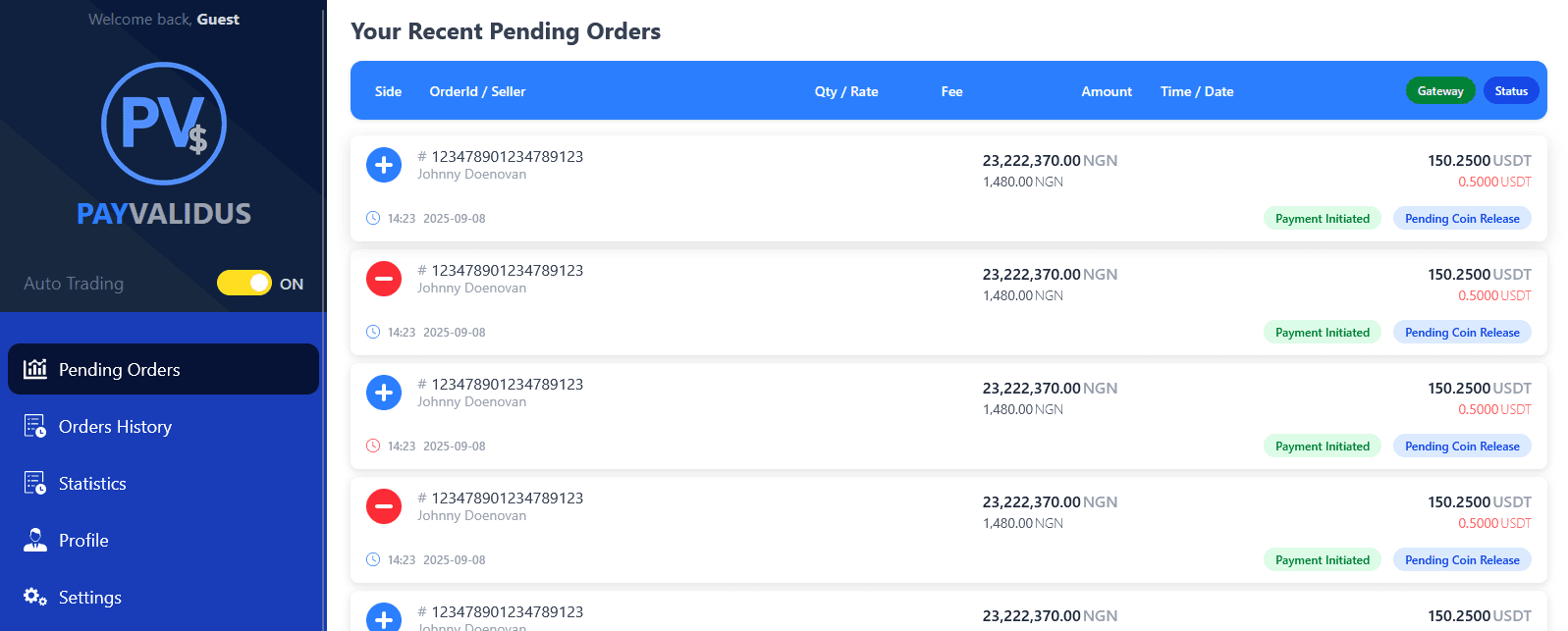Image resolution: width=1568 pixels, height=631 pixels.
Task: Sort by the Amount column header
Action: tap(1107, 91)
